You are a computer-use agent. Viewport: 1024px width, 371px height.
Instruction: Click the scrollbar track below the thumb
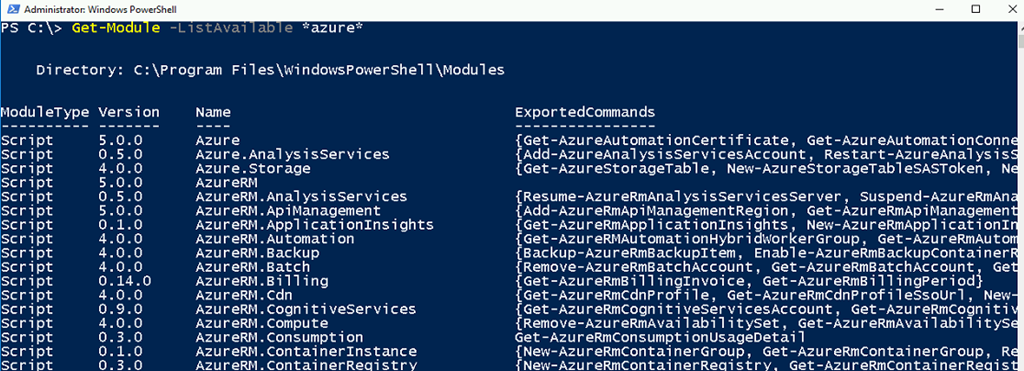(1019, 209)
